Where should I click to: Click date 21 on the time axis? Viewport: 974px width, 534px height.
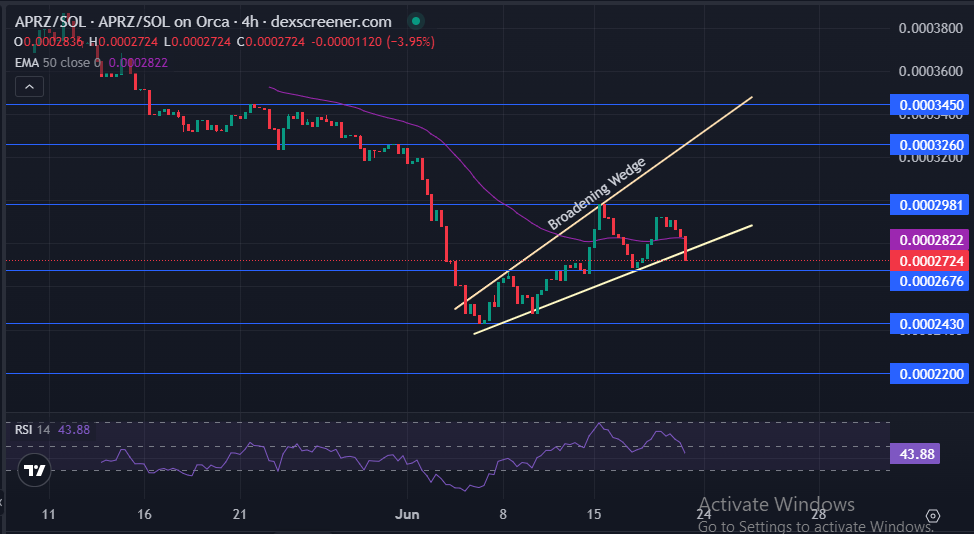[239, 514]
